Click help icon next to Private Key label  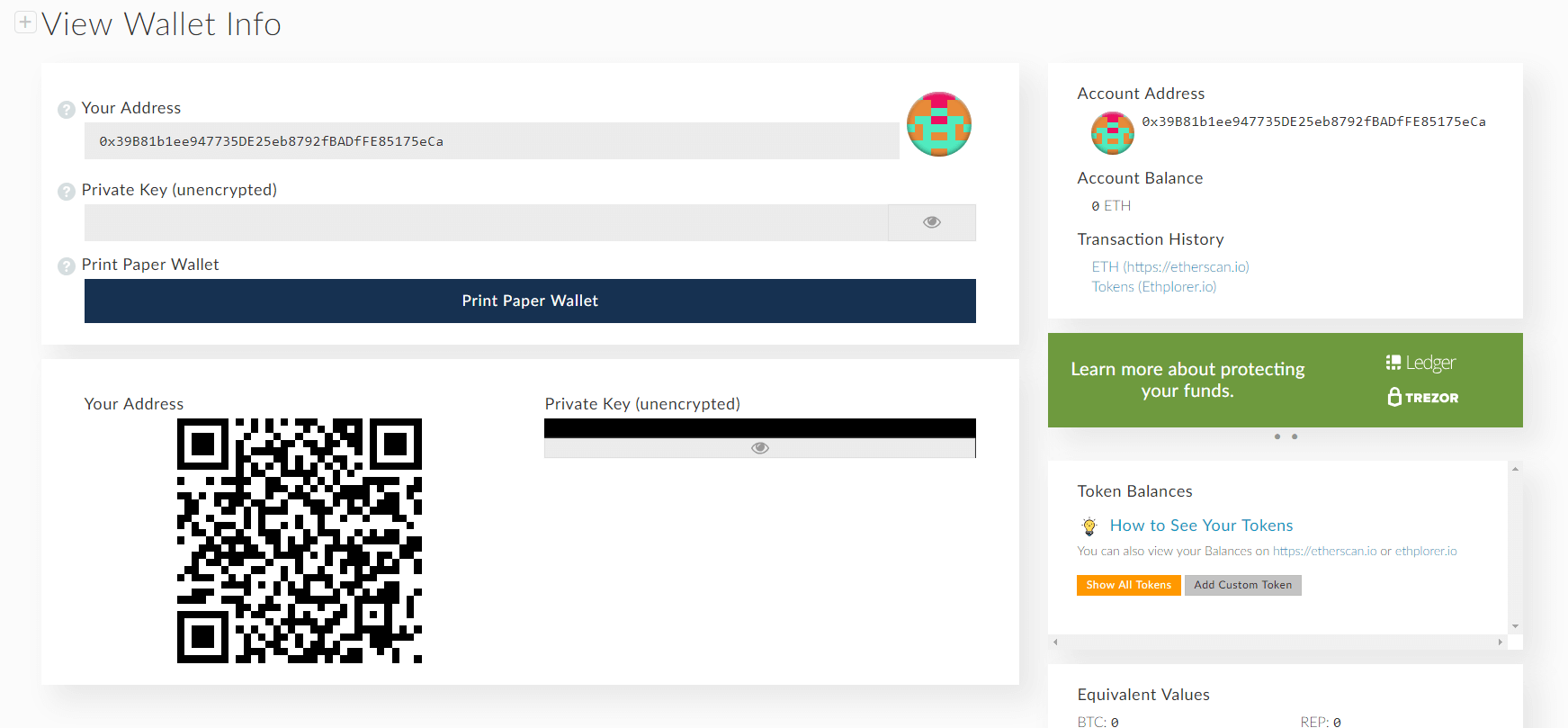click(67, 192)
